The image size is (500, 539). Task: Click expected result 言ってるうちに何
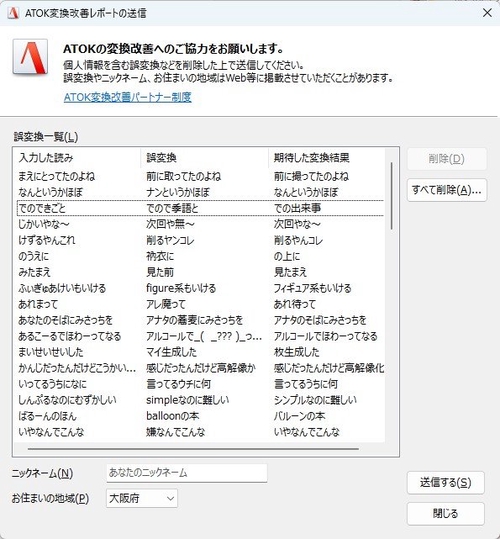tap(306, 384)
